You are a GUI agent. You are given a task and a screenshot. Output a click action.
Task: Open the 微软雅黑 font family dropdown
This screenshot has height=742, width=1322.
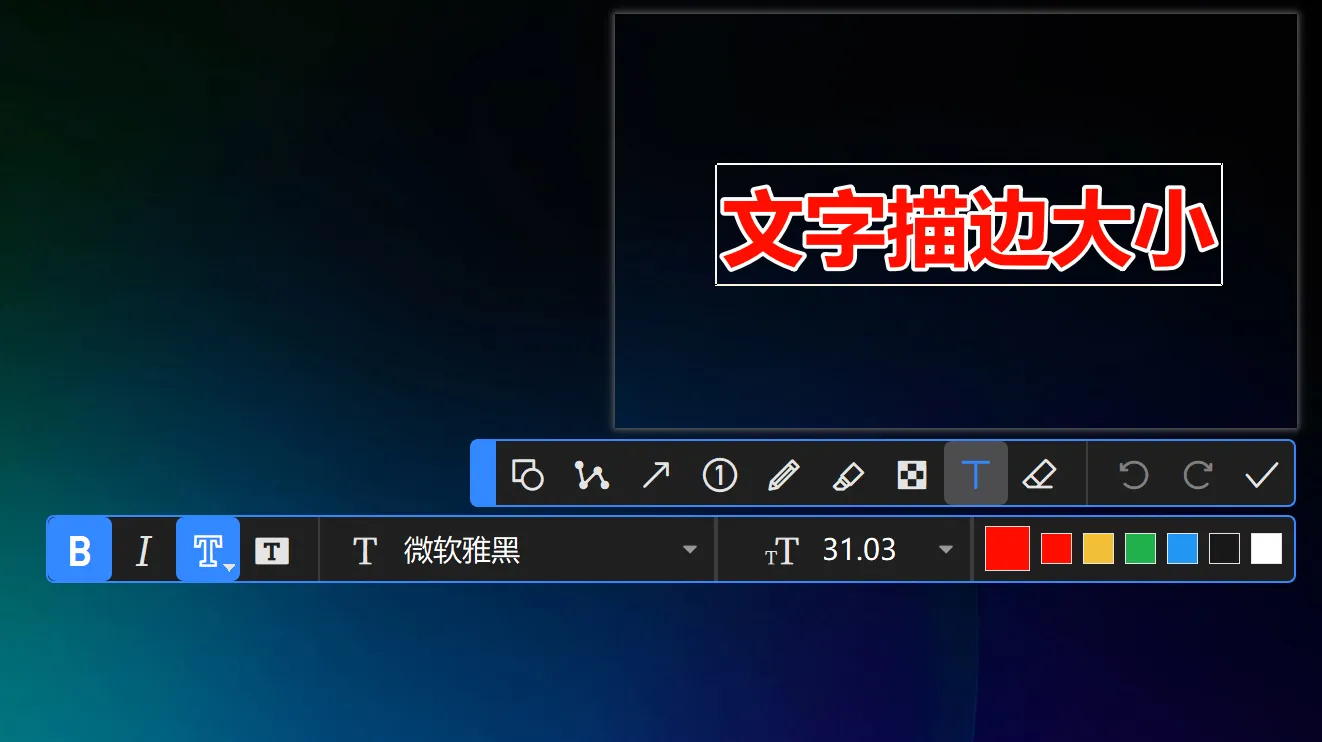coord(689,549)
